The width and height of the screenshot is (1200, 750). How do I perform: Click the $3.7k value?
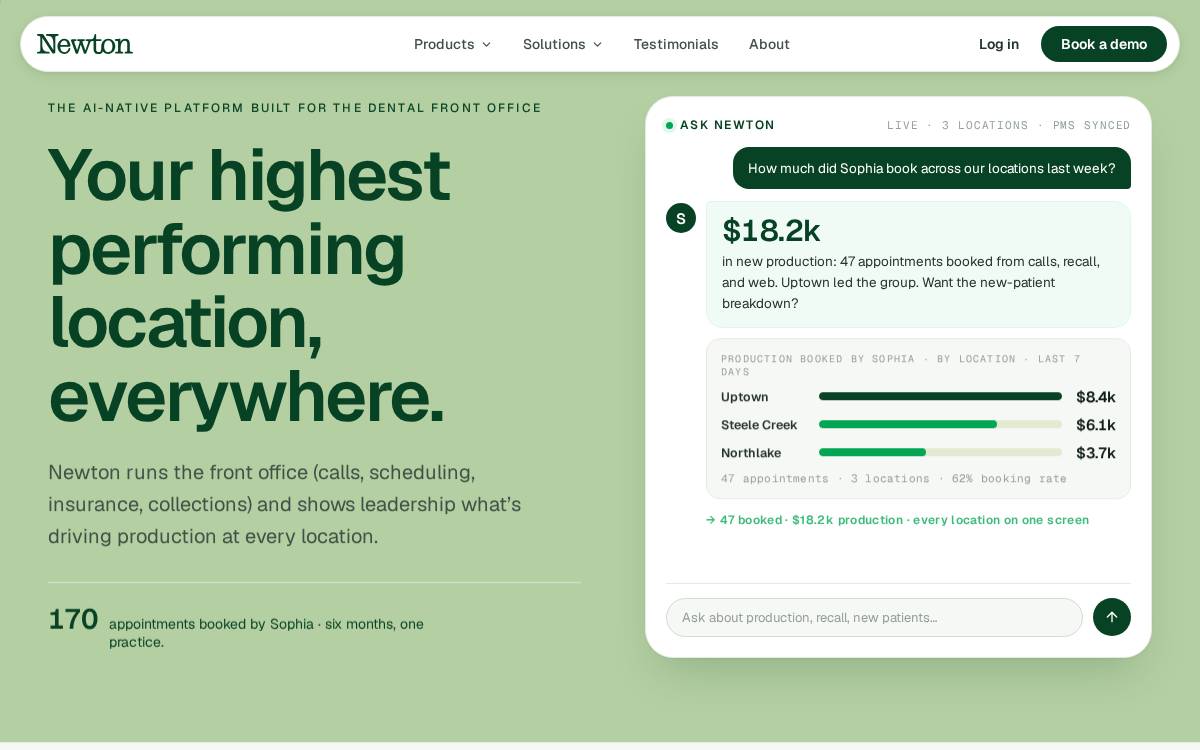coord(1096,453)
